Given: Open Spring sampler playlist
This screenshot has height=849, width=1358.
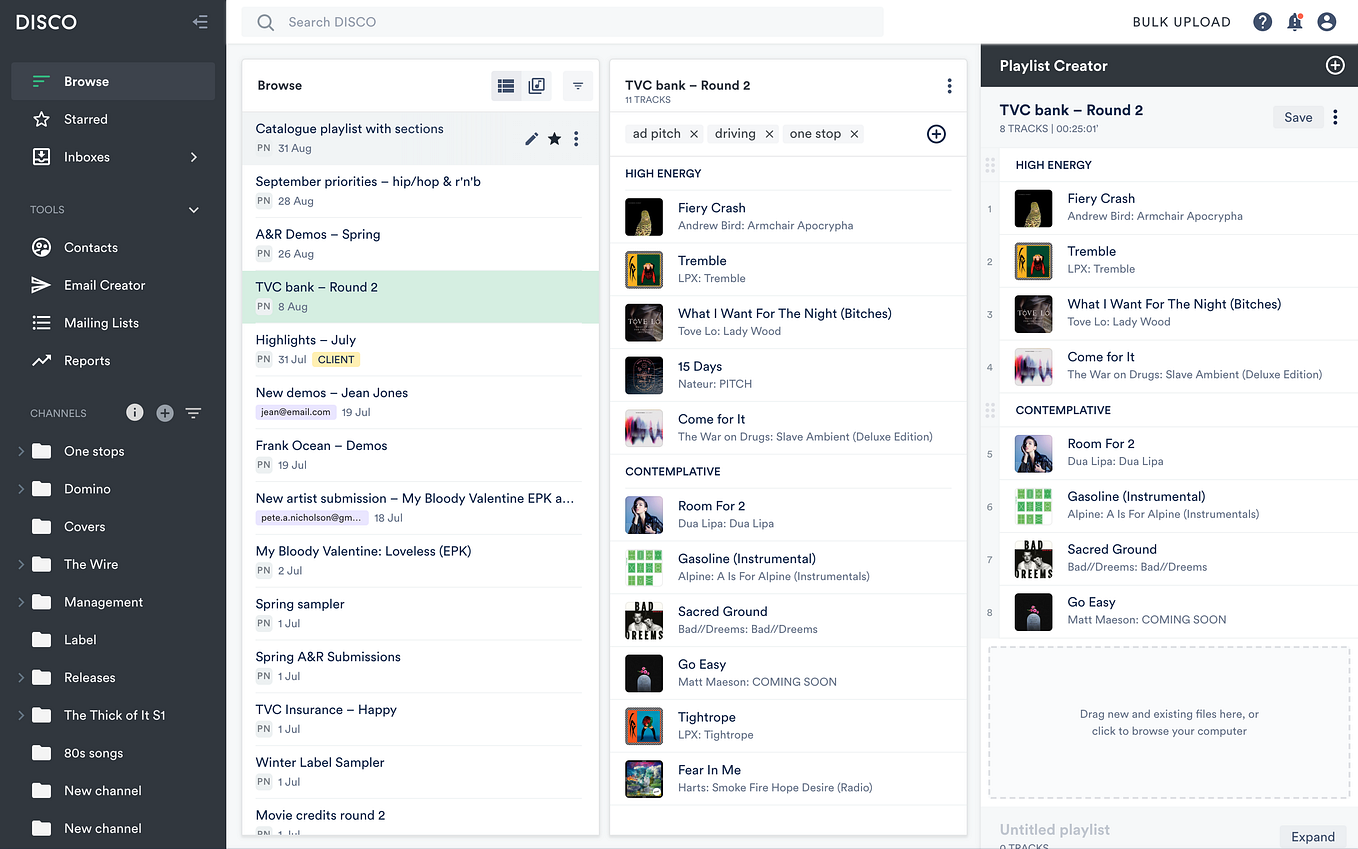Looking at the screenshot, I should (420, 614).
